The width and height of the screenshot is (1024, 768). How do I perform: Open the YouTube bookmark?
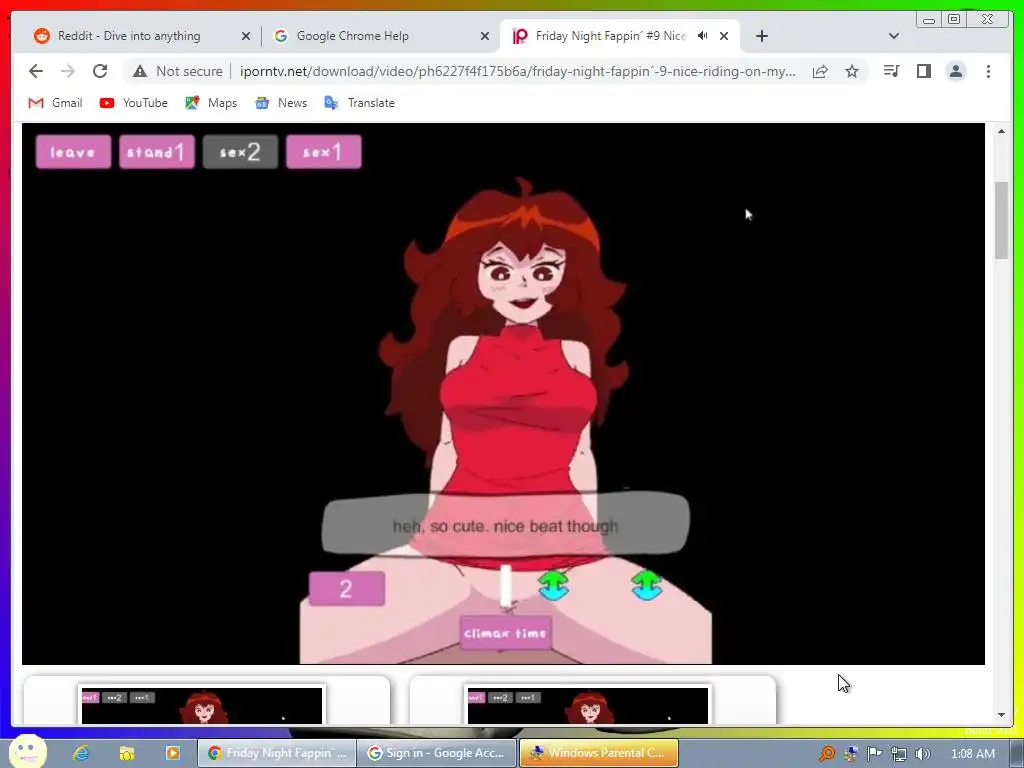pos(134,103)
